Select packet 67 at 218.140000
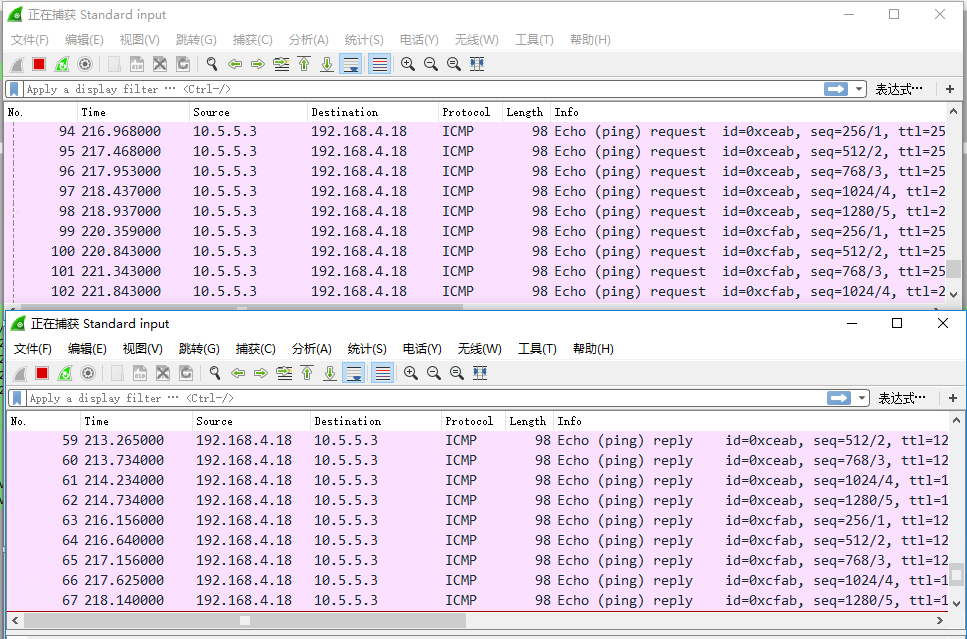 [478, 600]
